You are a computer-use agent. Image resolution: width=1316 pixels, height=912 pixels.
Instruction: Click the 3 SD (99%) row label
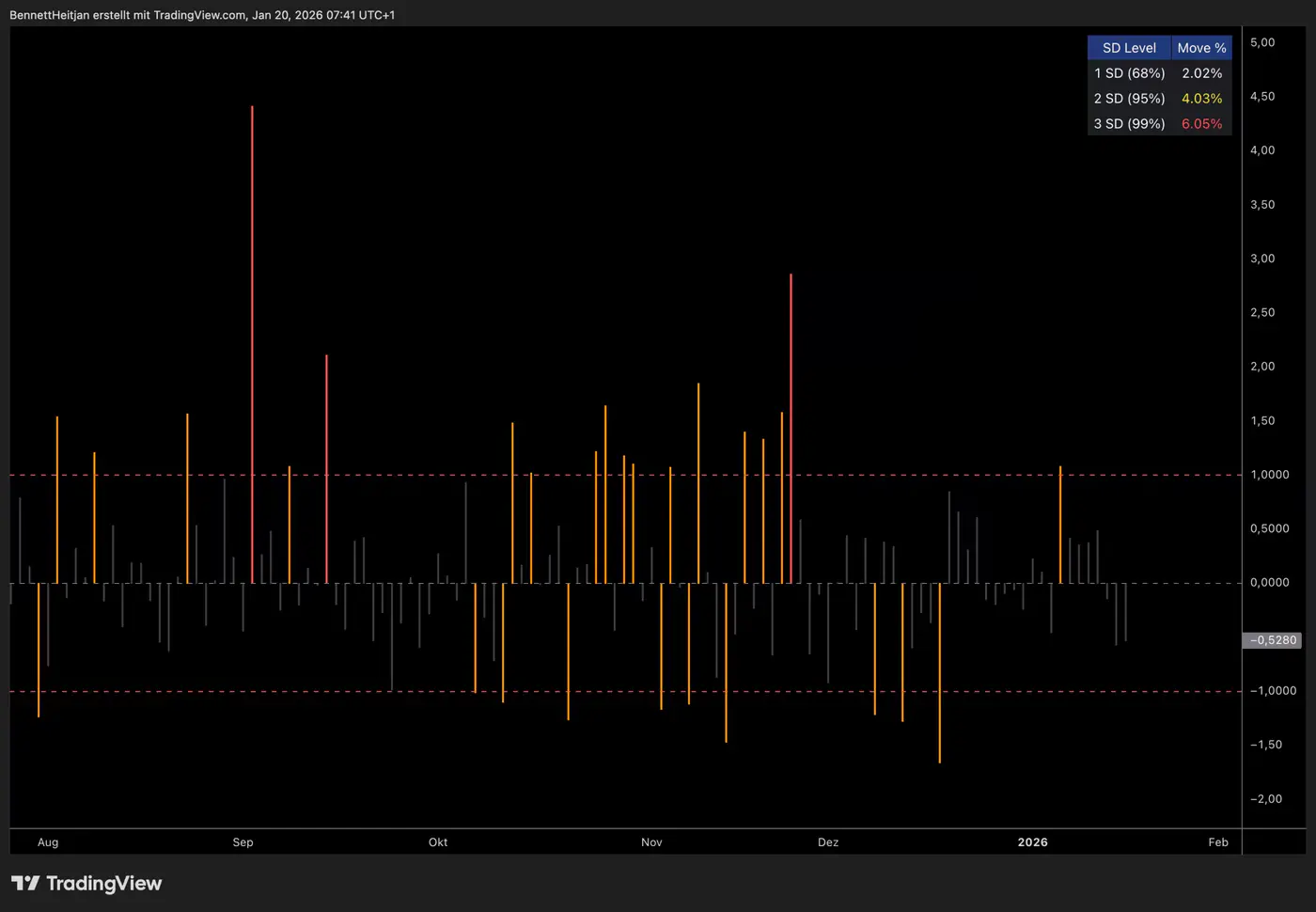click(1129, 124)
